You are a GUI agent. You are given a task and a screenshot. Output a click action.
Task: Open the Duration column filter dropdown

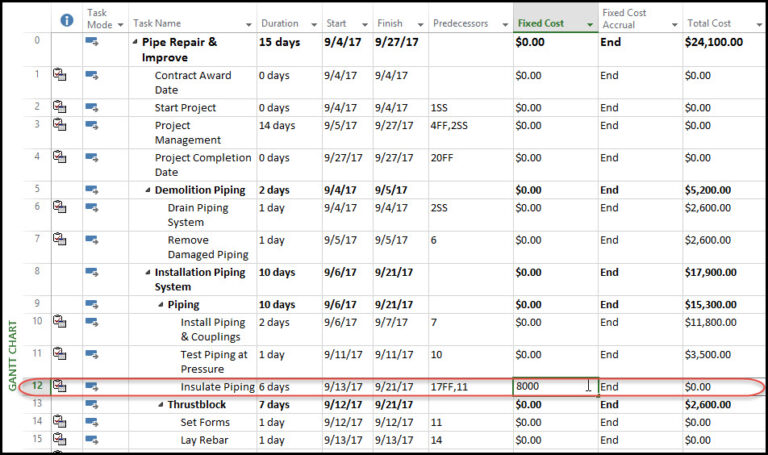314,25
